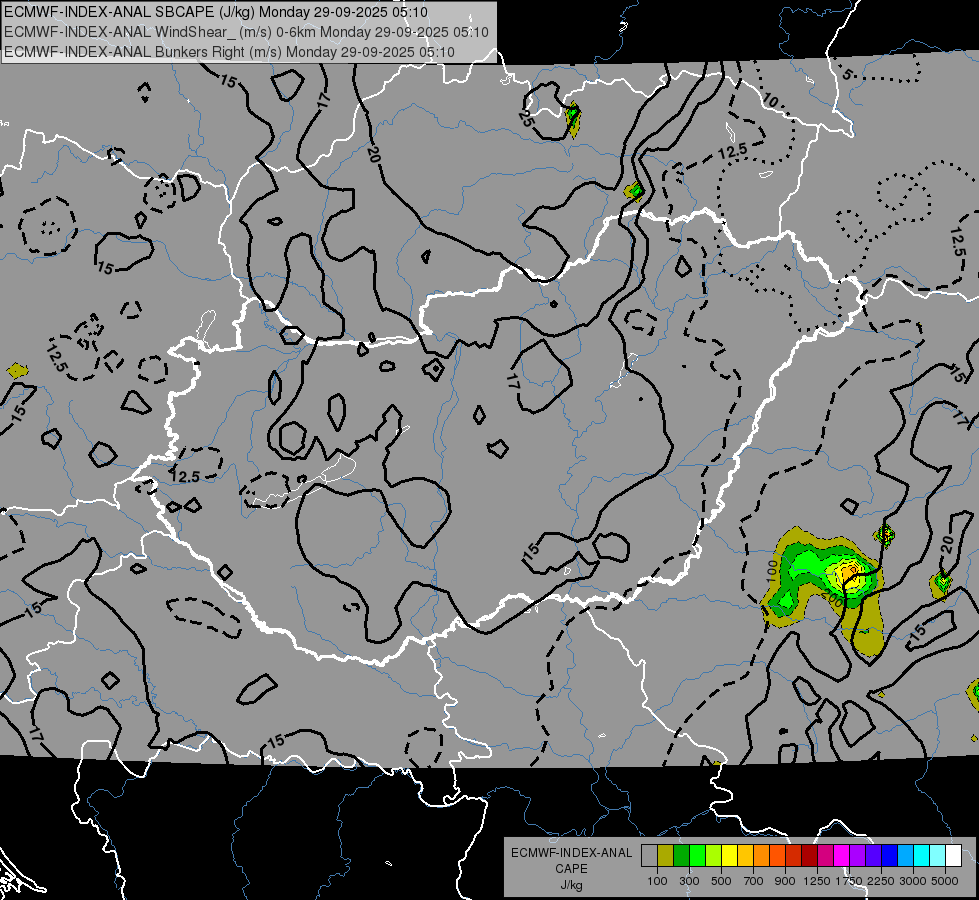Select the olive swatch above 100
979x900 pixels.
(666, 856)
